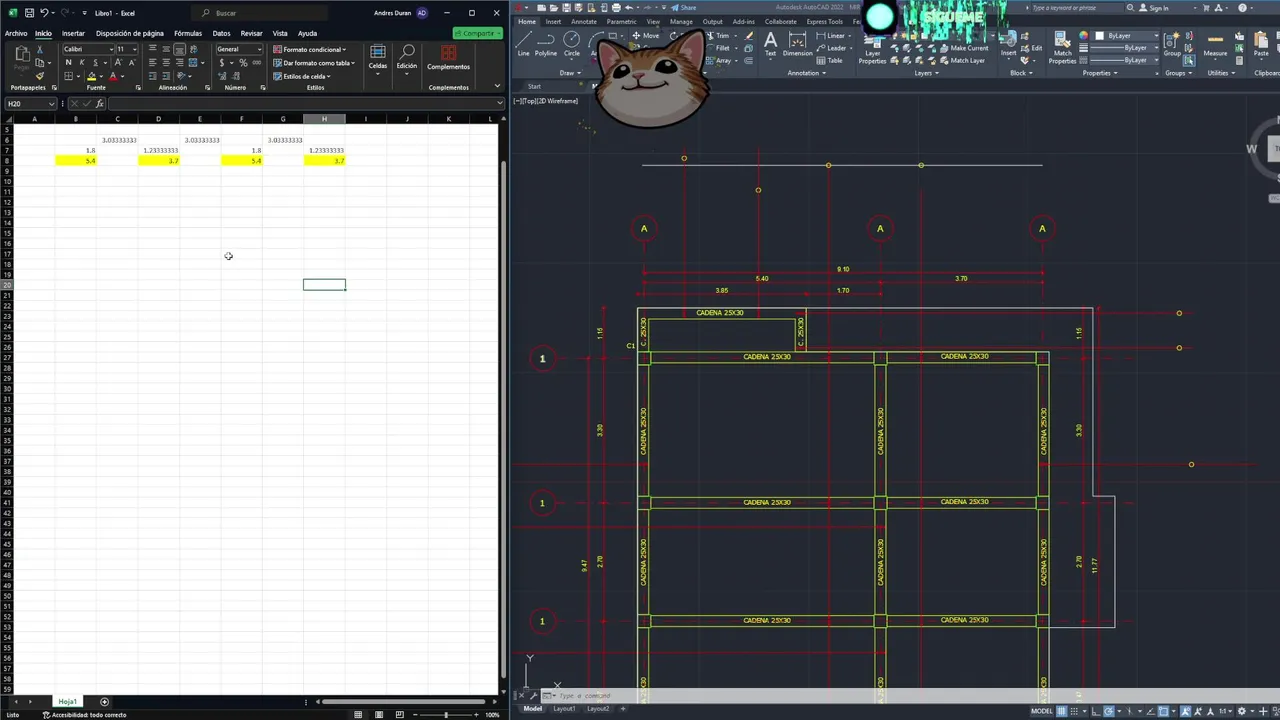Click the format painter brush in Portapapeles
The image size is (1280, 720).
(40, 76)
